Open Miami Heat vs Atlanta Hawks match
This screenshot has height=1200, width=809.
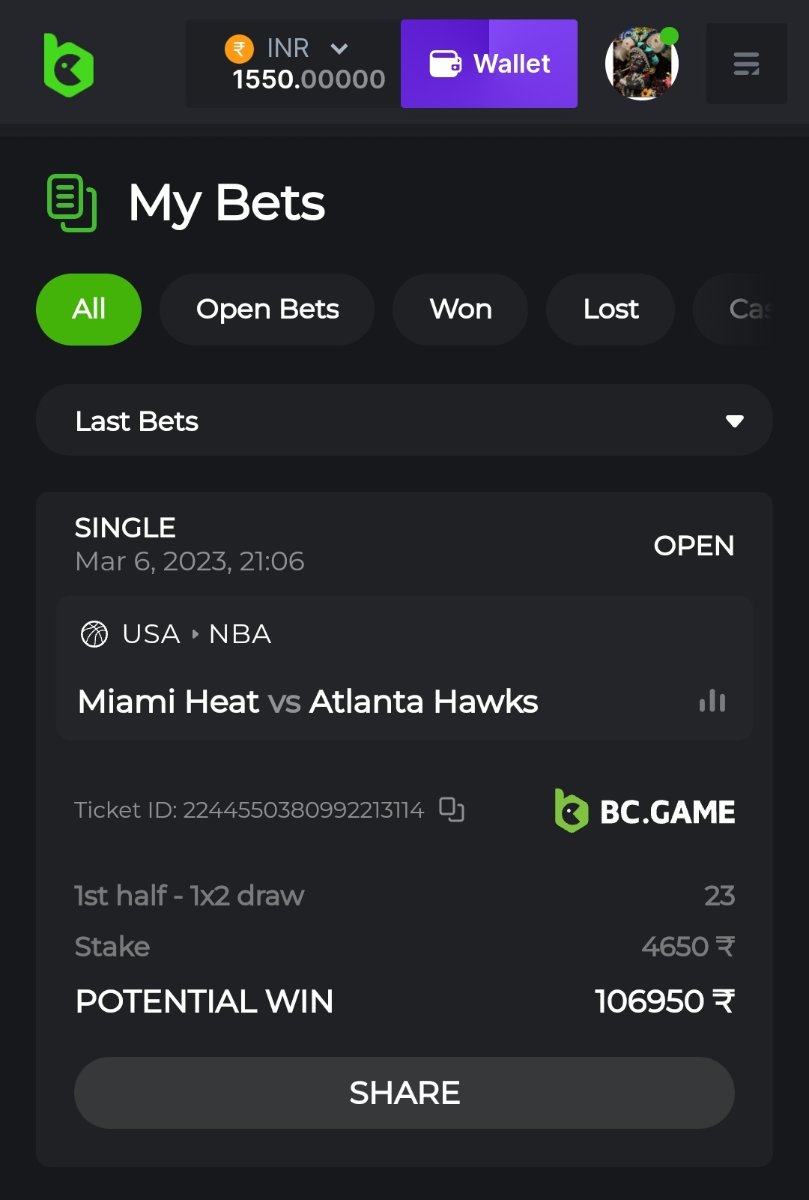(x=308, y=701)
